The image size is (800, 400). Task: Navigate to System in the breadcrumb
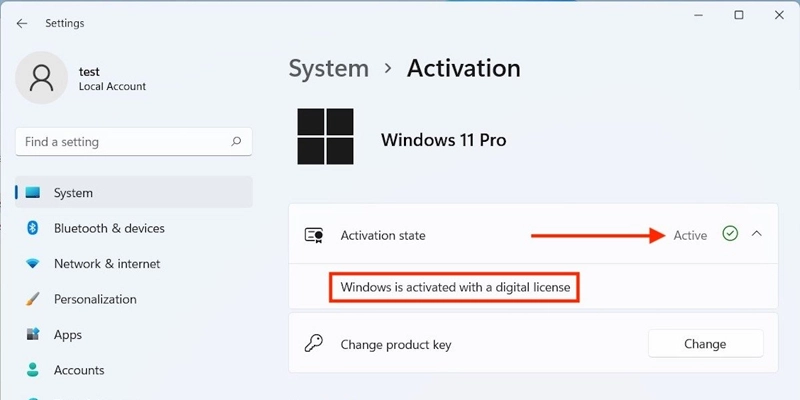click(328, 68)
